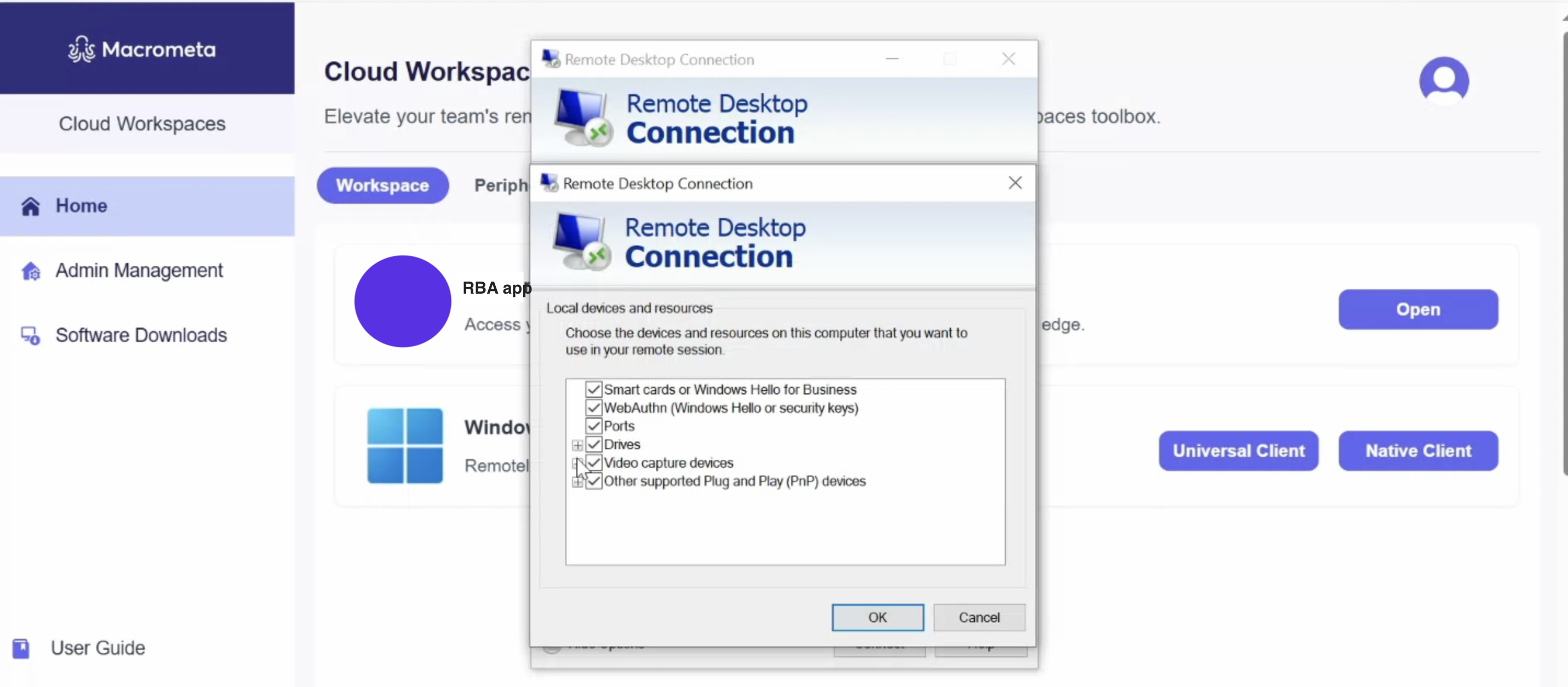The image size is (1568, 687).
Task: Expand the Drives tree item
Action: 578,444
